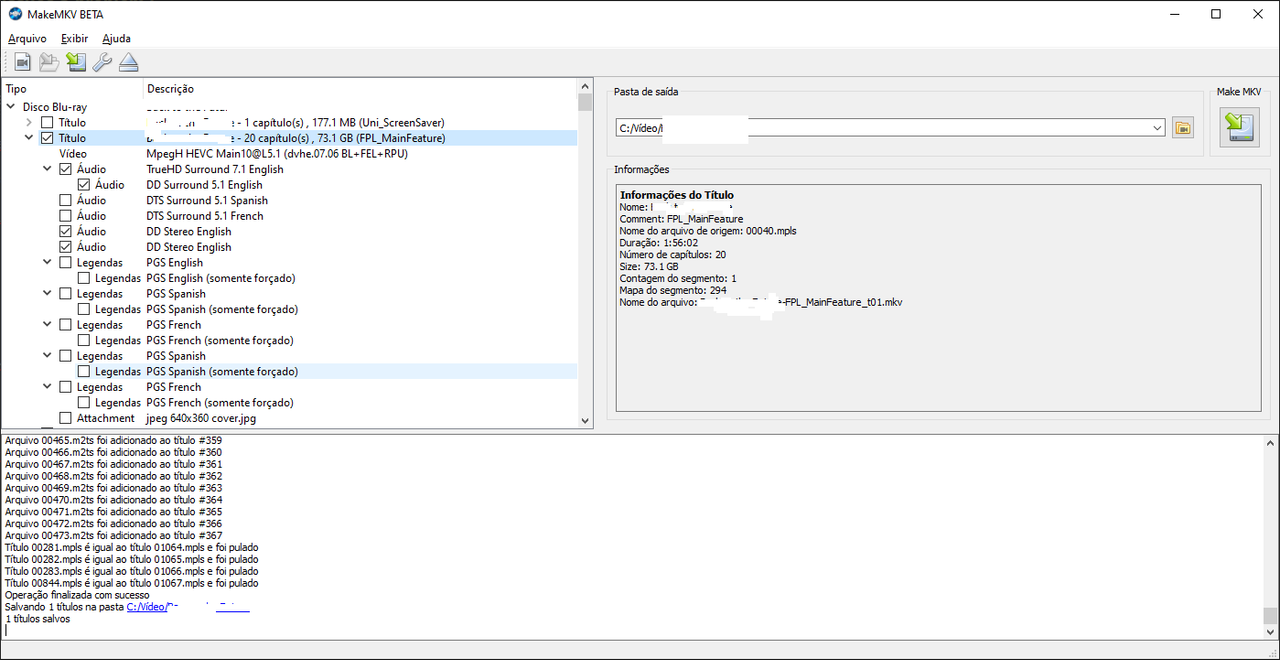
Task: Collapse the PGS English Legendas node
Action: tap(47, 263)
